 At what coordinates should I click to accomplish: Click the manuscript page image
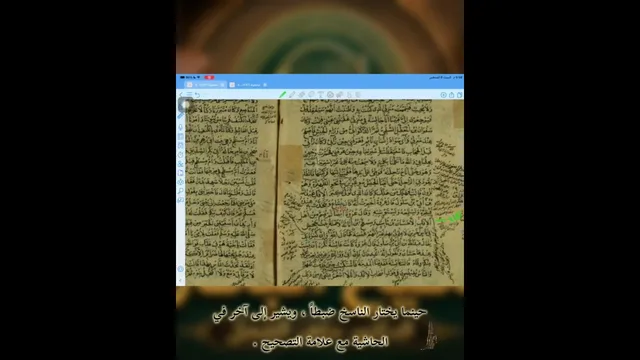[324, 192]
